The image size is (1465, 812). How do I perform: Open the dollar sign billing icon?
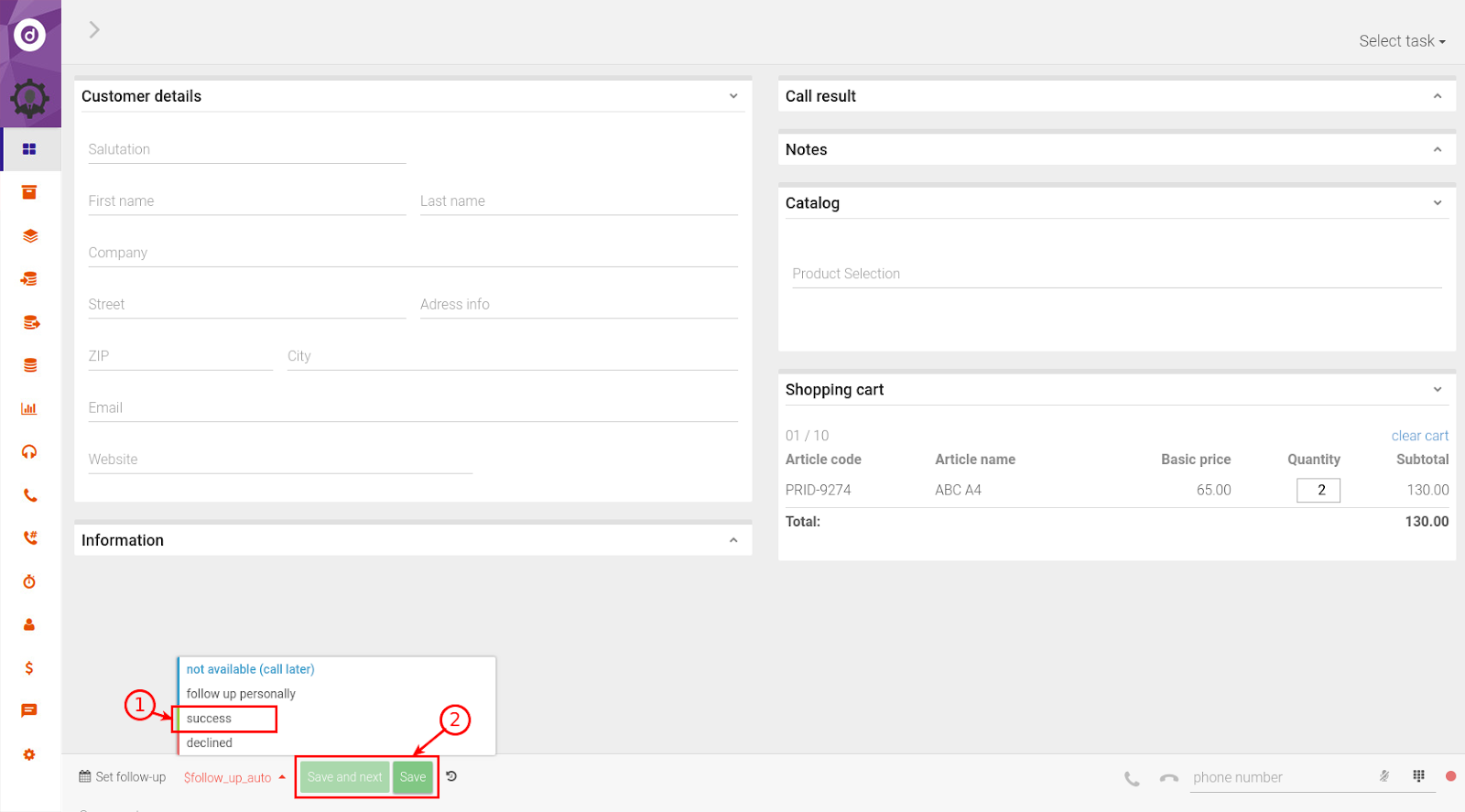[29, 668]
